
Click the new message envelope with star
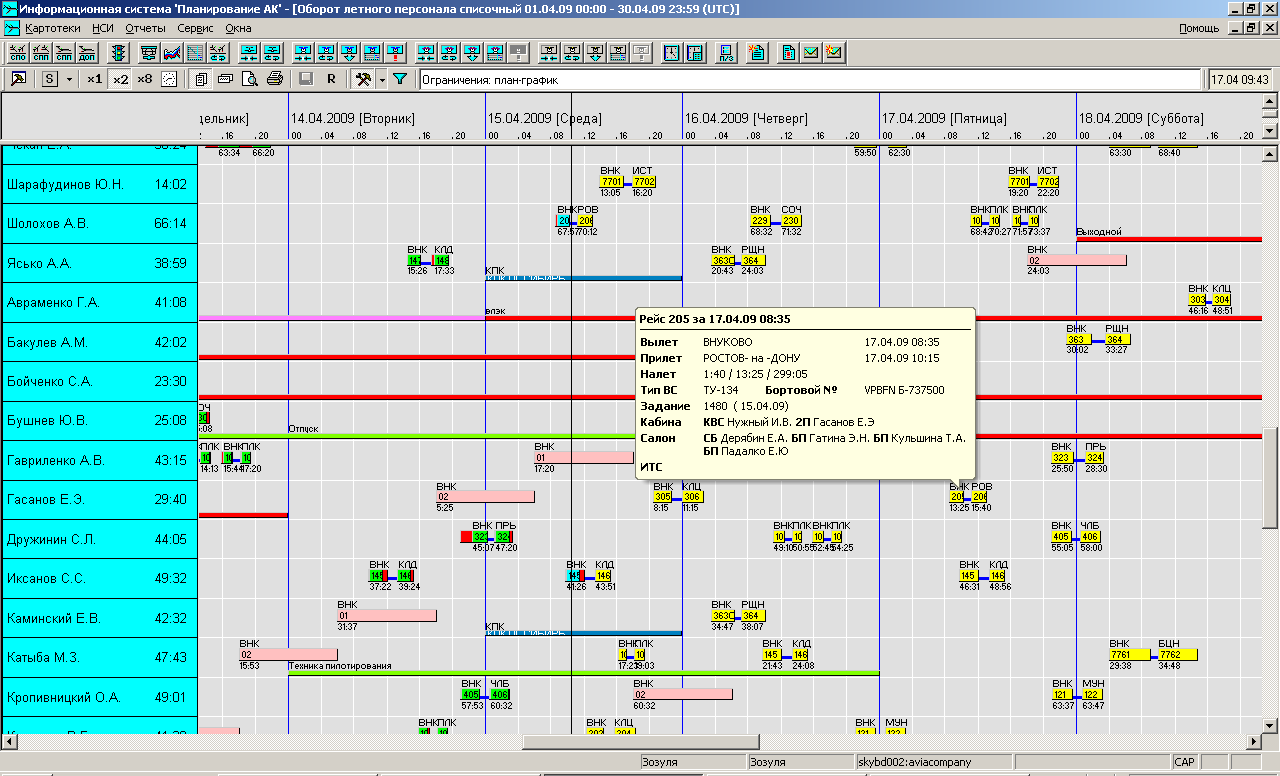tap(834, 52)
